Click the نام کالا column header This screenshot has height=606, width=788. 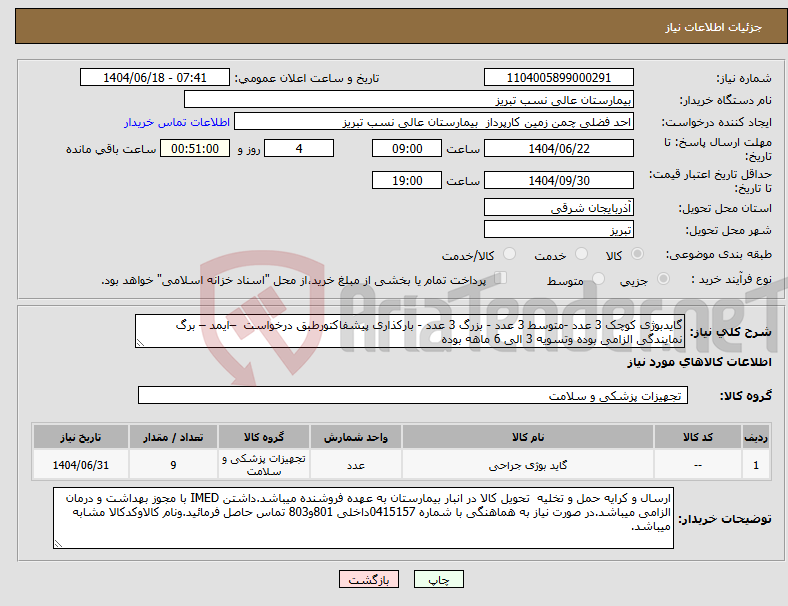point(528,437)
